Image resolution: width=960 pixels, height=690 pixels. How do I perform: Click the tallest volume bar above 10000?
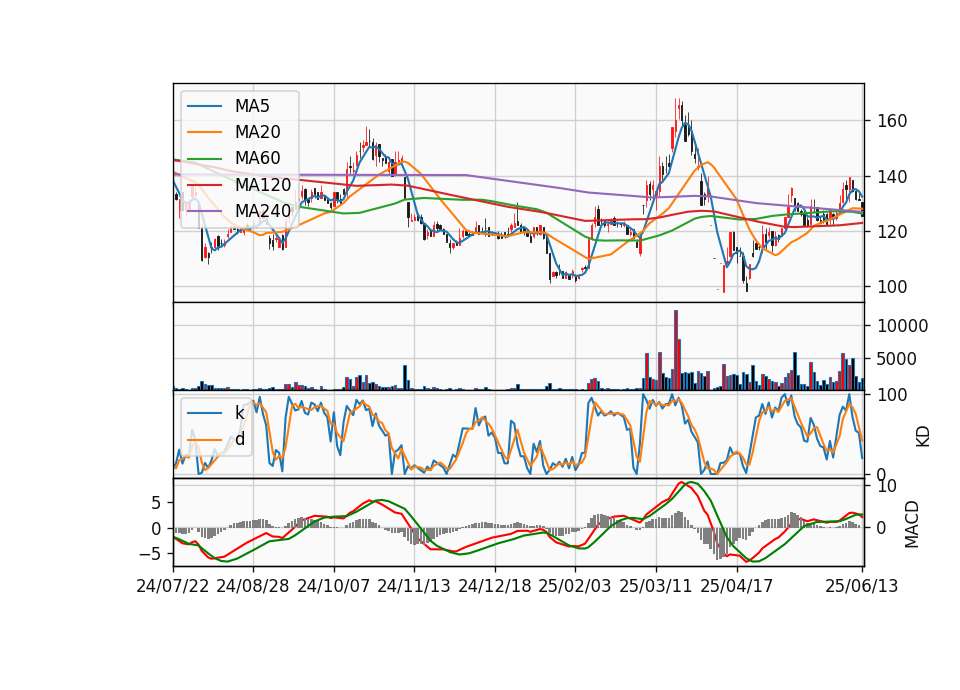(676, 350)
